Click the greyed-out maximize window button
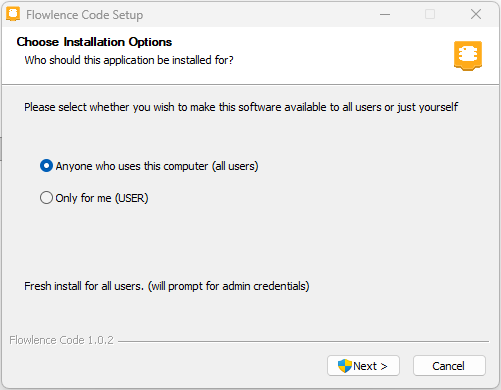501x390 pixels. click(x=430, y=14)
